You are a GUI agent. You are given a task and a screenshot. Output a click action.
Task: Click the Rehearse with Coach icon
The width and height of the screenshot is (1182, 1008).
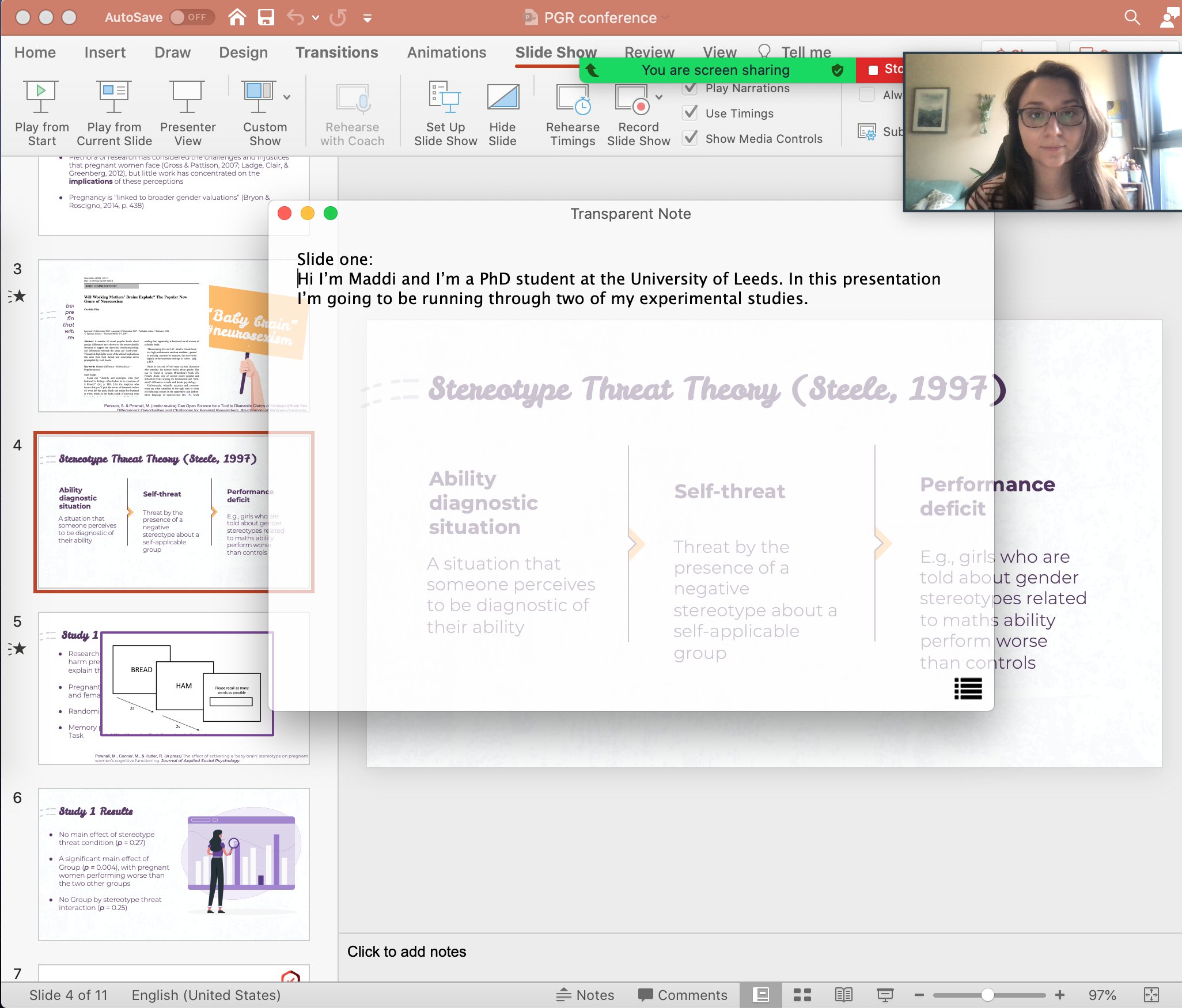pyautogui.click(x=353, y=98)
